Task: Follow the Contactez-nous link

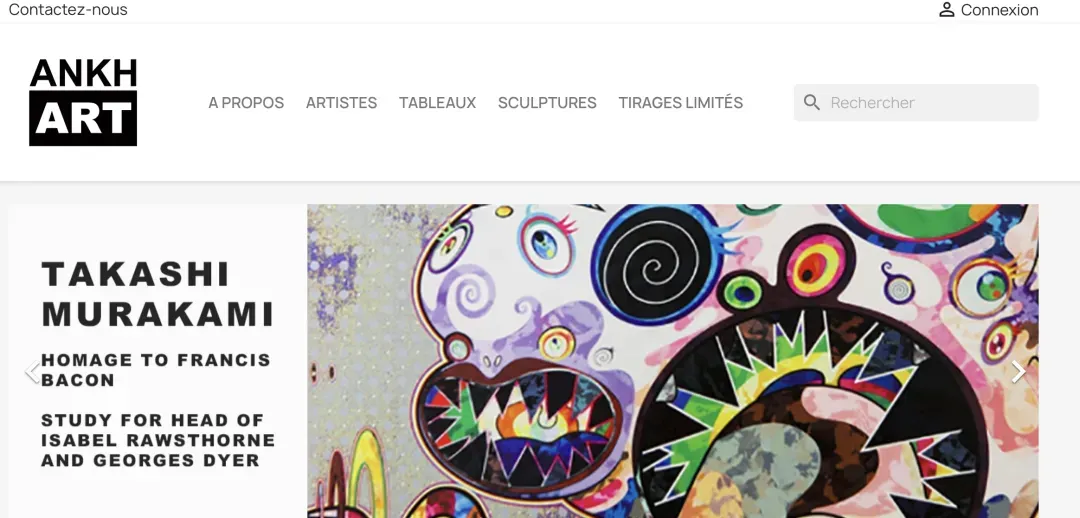Action: [x=68, y=10]
